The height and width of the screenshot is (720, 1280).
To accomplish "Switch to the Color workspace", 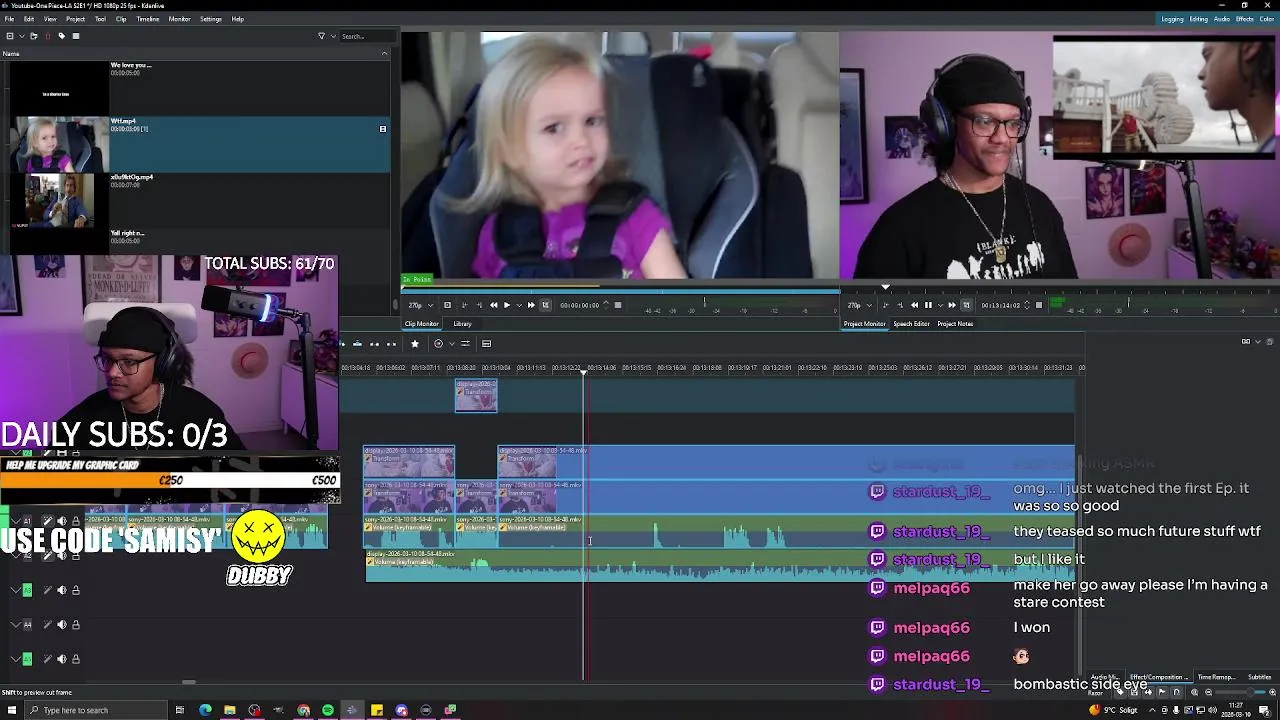I will [1267, 19].
